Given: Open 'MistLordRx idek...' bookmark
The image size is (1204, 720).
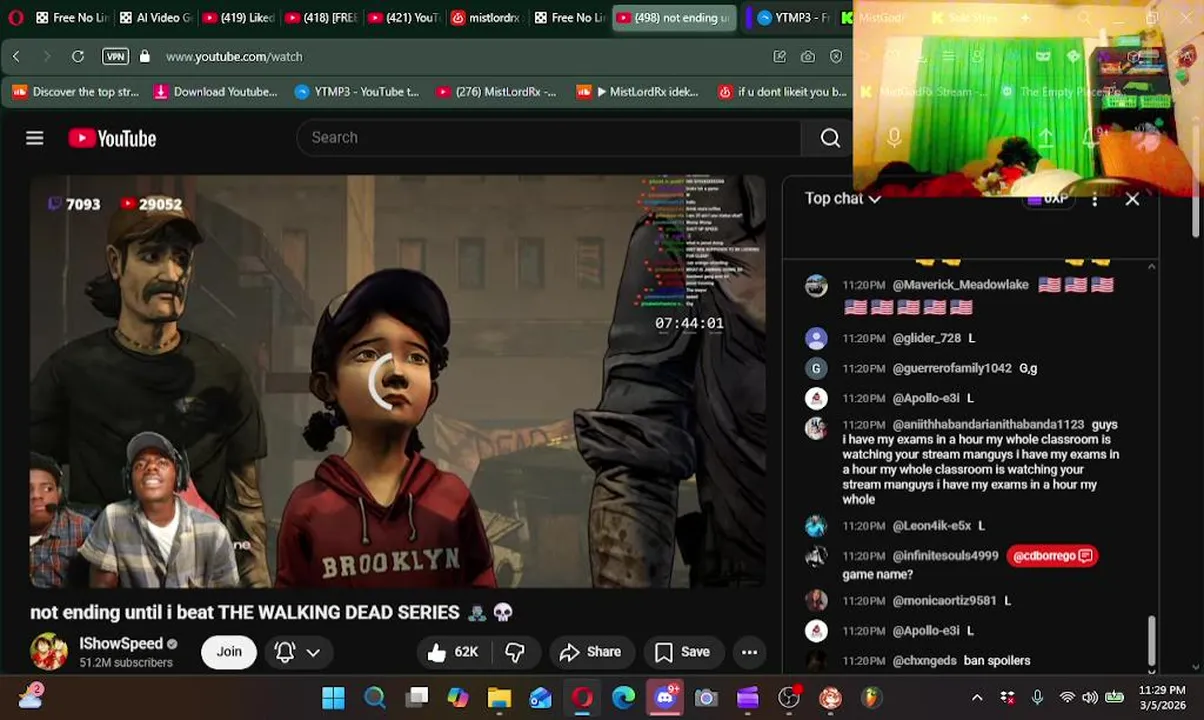Looking at the screenshot, I should click(638, 92).
